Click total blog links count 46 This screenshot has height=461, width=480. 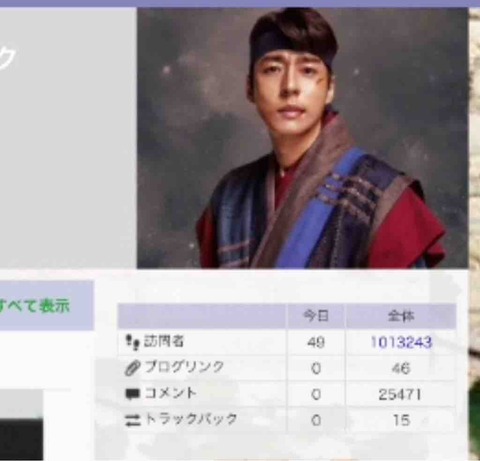click(401, 368)
